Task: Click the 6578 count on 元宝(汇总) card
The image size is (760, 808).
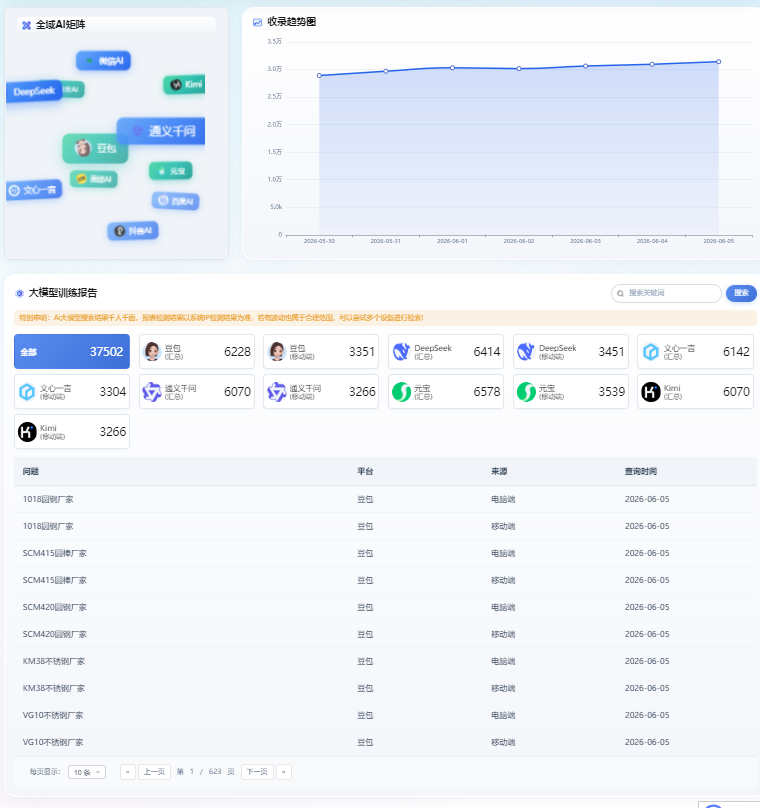Action: click(x=487, y=392)
